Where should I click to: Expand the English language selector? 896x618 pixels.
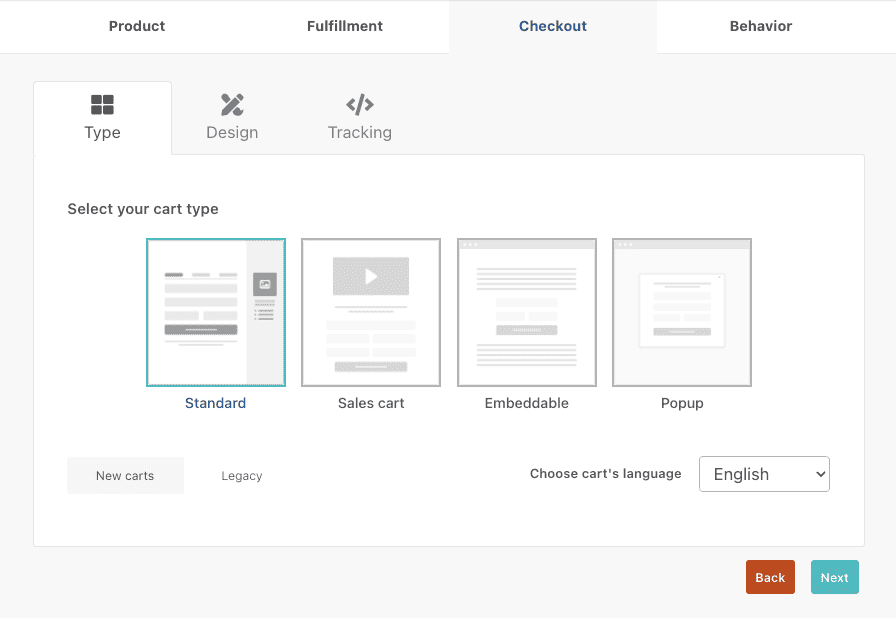point(764,473)
